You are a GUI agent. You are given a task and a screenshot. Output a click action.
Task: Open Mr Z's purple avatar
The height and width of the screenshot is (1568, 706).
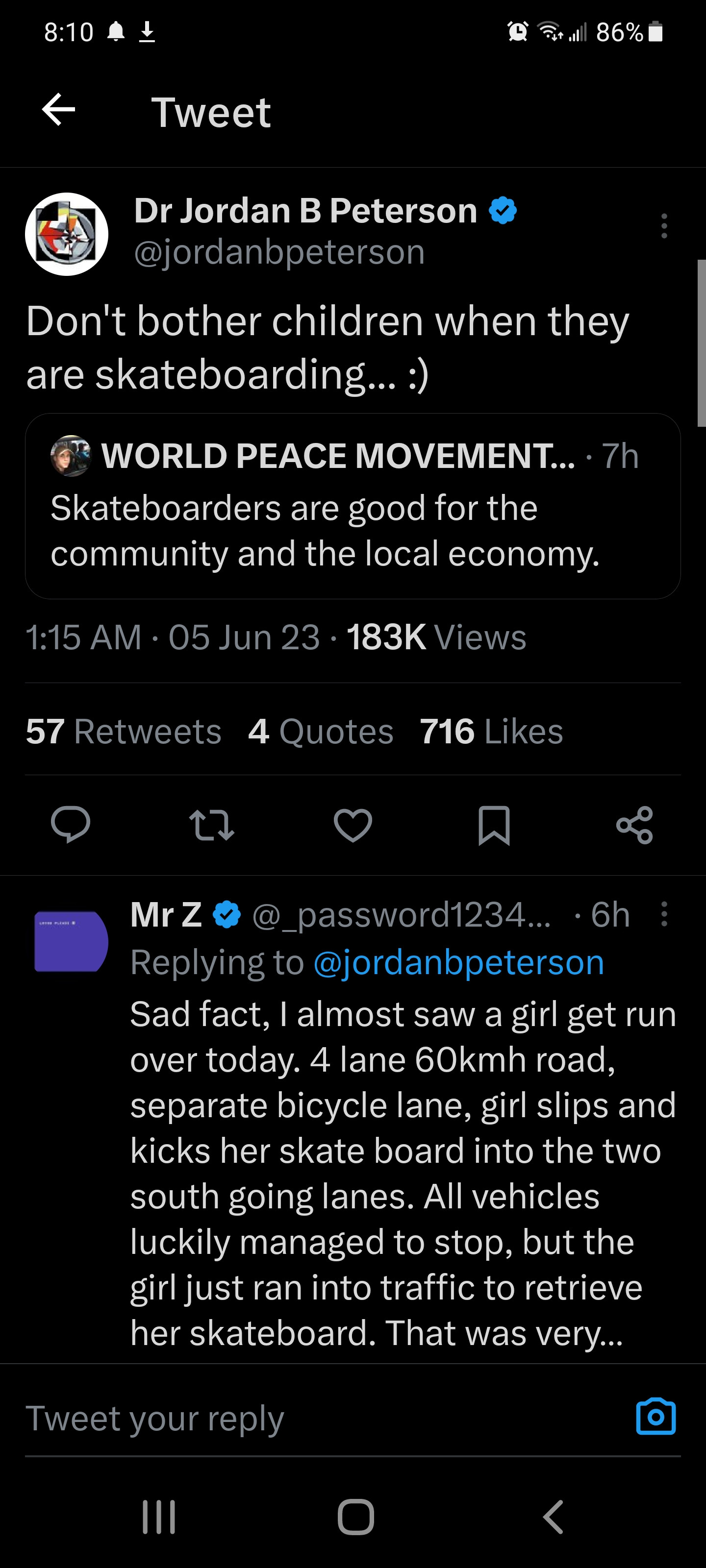point(71,941)
